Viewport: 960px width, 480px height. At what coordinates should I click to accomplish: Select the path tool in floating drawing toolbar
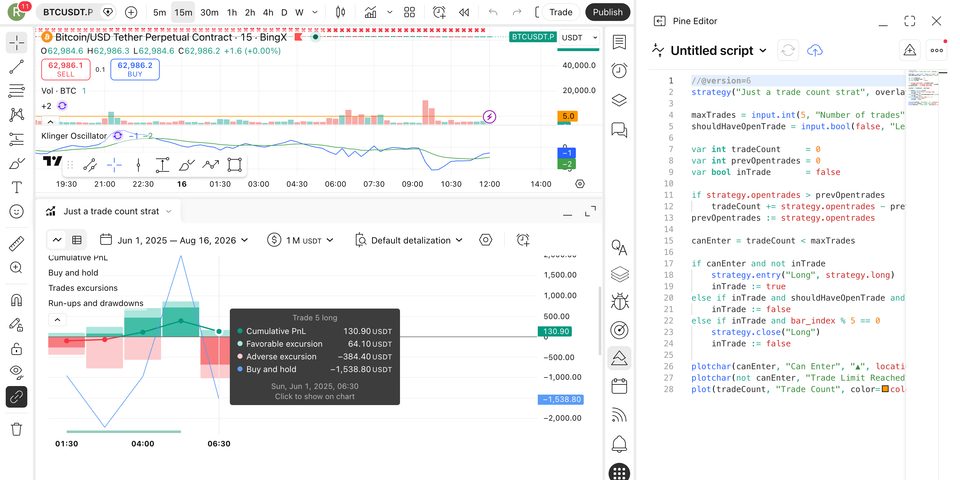click(x=211, y=165)
